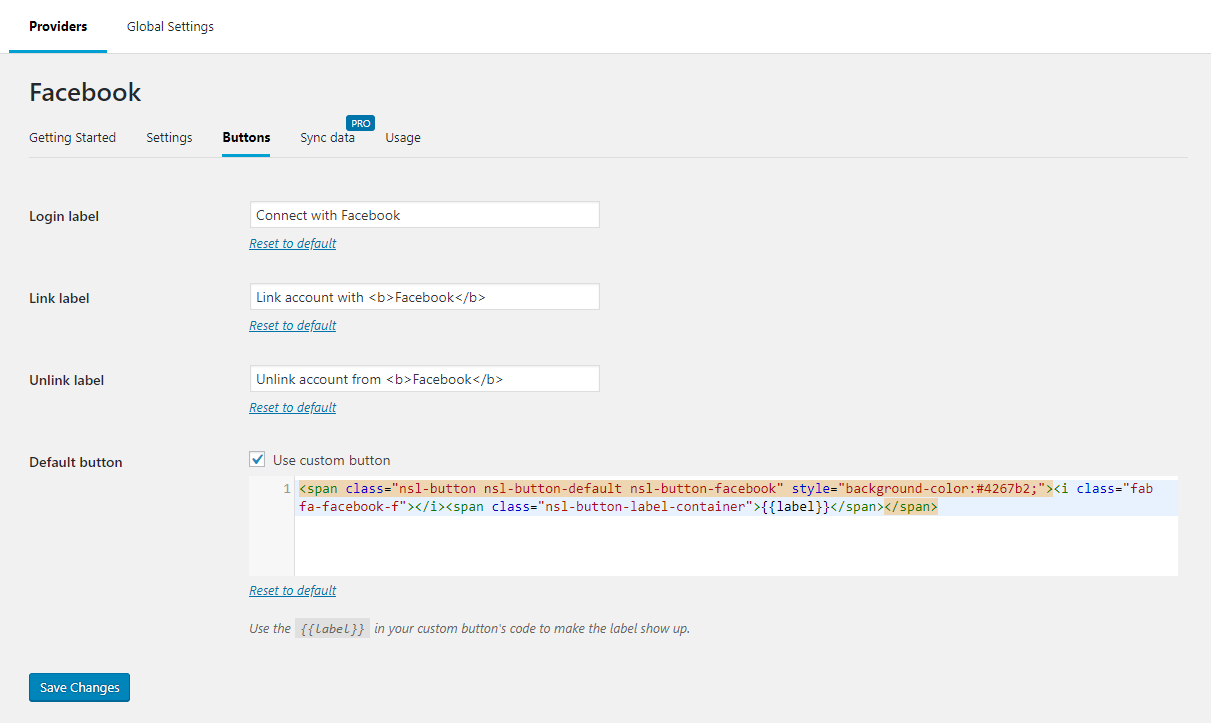The width and height of the screenshot is (1211, 723).
Task: Toggle the Use custom button checkbox
Action: [257, 460]
